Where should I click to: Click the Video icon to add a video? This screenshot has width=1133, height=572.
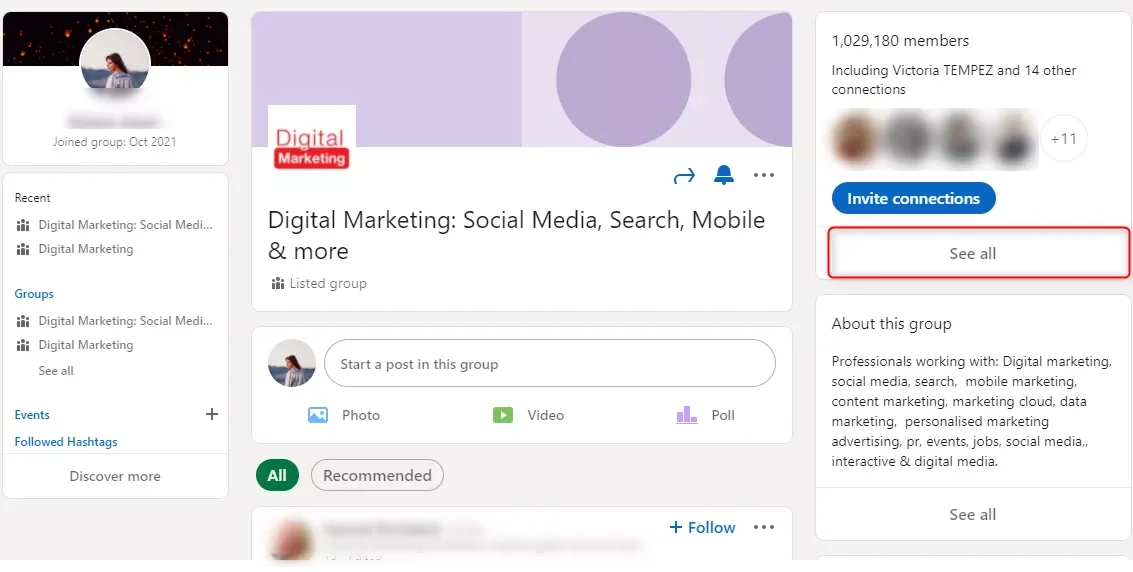[x=503, y=415]
